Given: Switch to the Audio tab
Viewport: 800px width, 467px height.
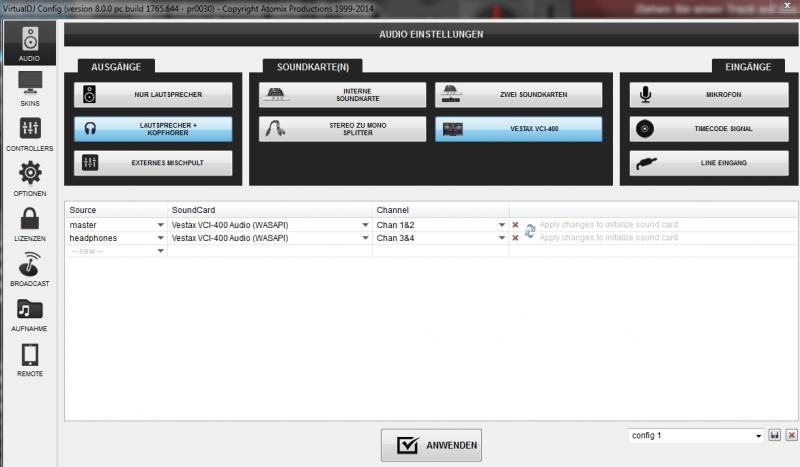Looking at the screenshot, I should click(30, 43).
